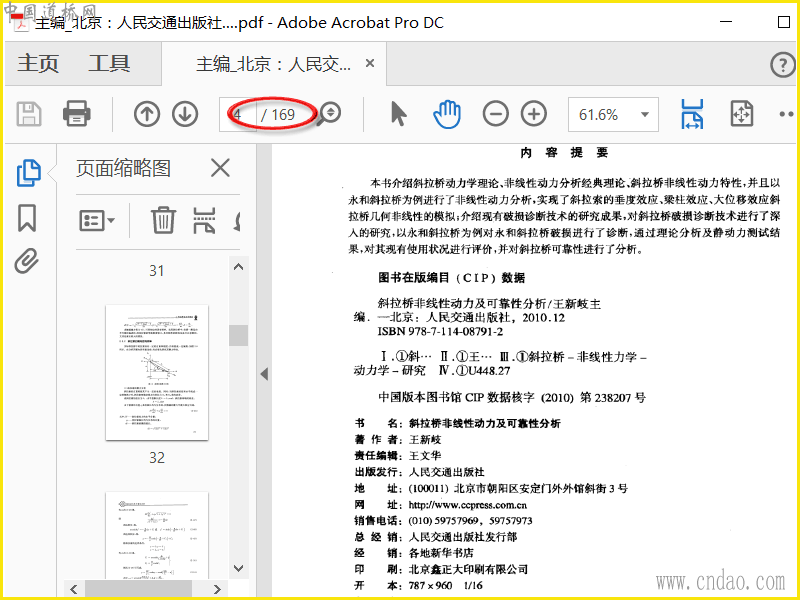800x600 pixels.
Task: Click the print pages icon in thumbnails panel
Action: [x=204, y=220]
